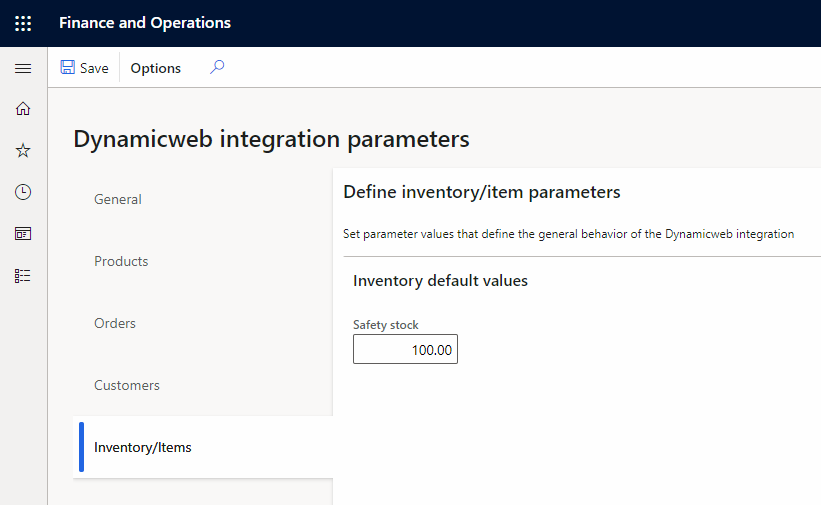Expand the navigation pane hamburger menu
Viewport: 821px width, 505px height.
[23, 68]
